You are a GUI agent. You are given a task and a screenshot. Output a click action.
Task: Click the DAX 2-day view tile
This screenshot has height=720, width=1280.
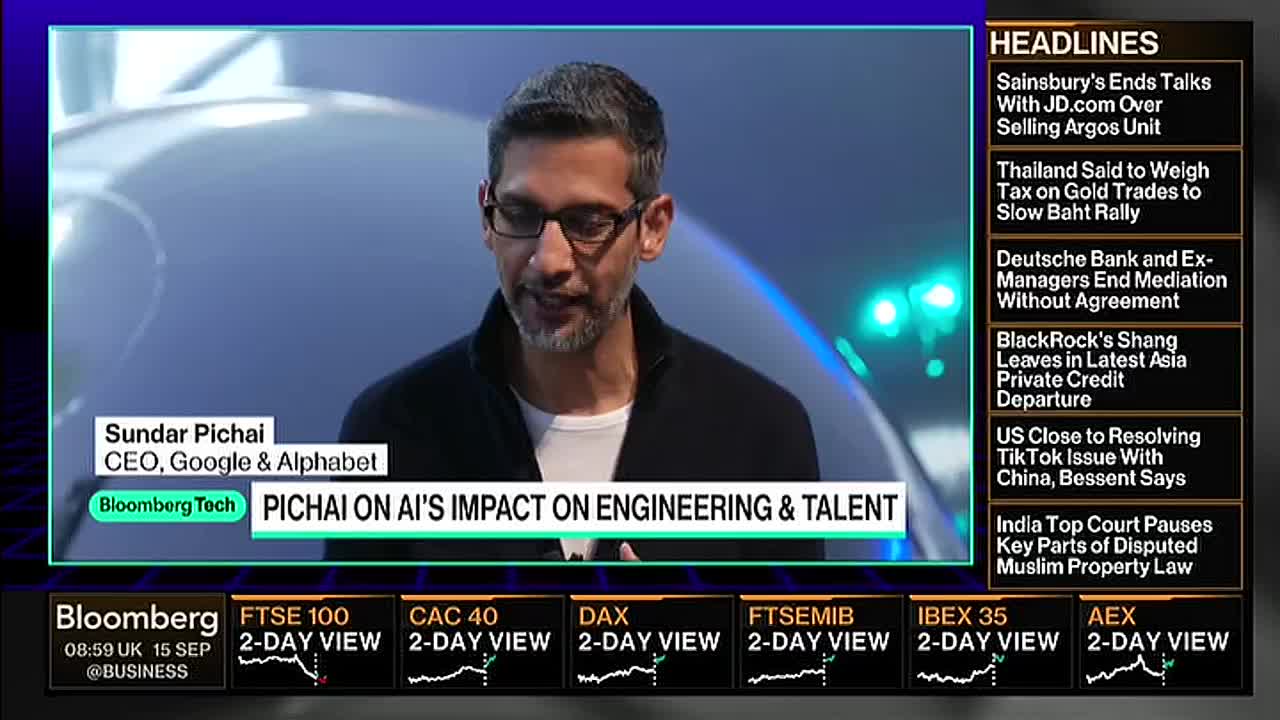650,642
